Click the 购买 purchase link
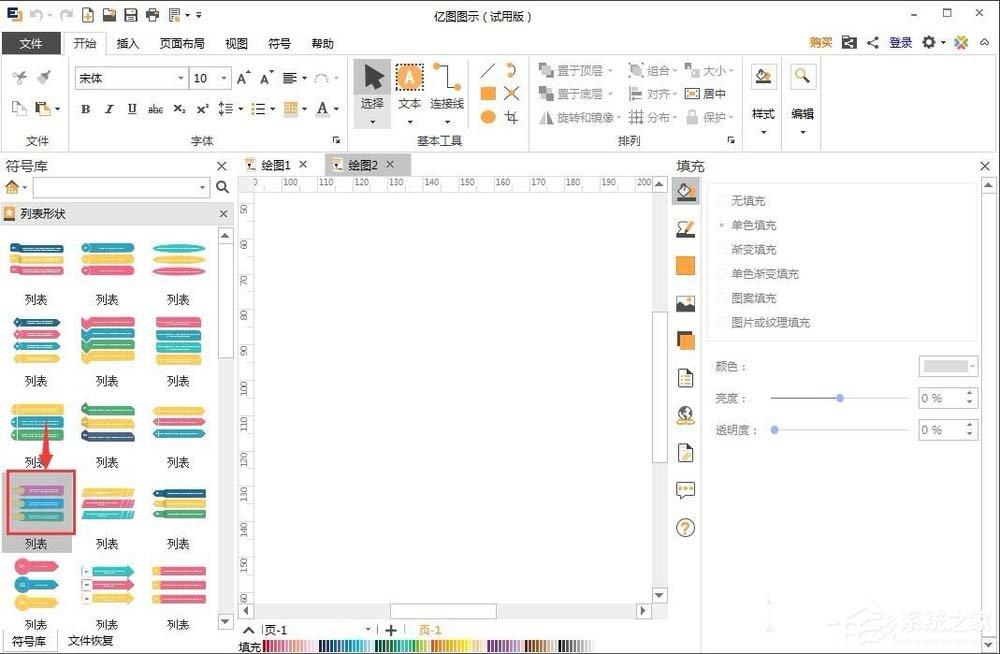 pyautogui.click(x=820, y=43)
